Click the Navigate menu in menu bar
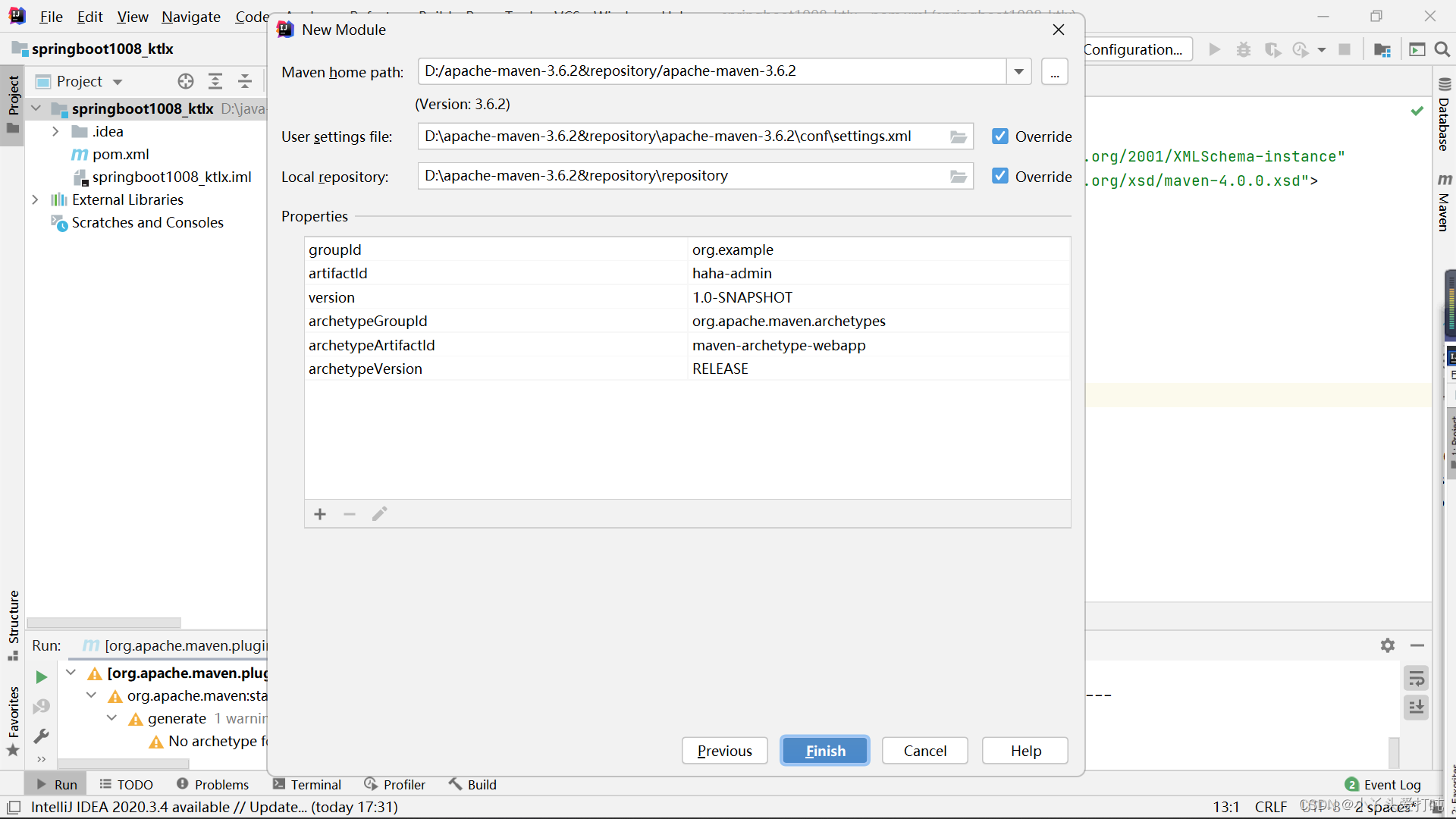The height and width of the screenshot is (819, 1456). pyautogui.click(x=191, y=16)
